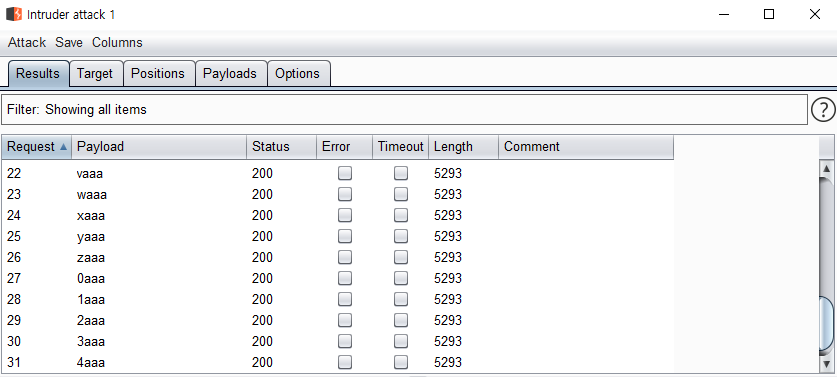Click the vertical scrollbar thumb
This screenshot has height=377, width=837.
[826, 325]
